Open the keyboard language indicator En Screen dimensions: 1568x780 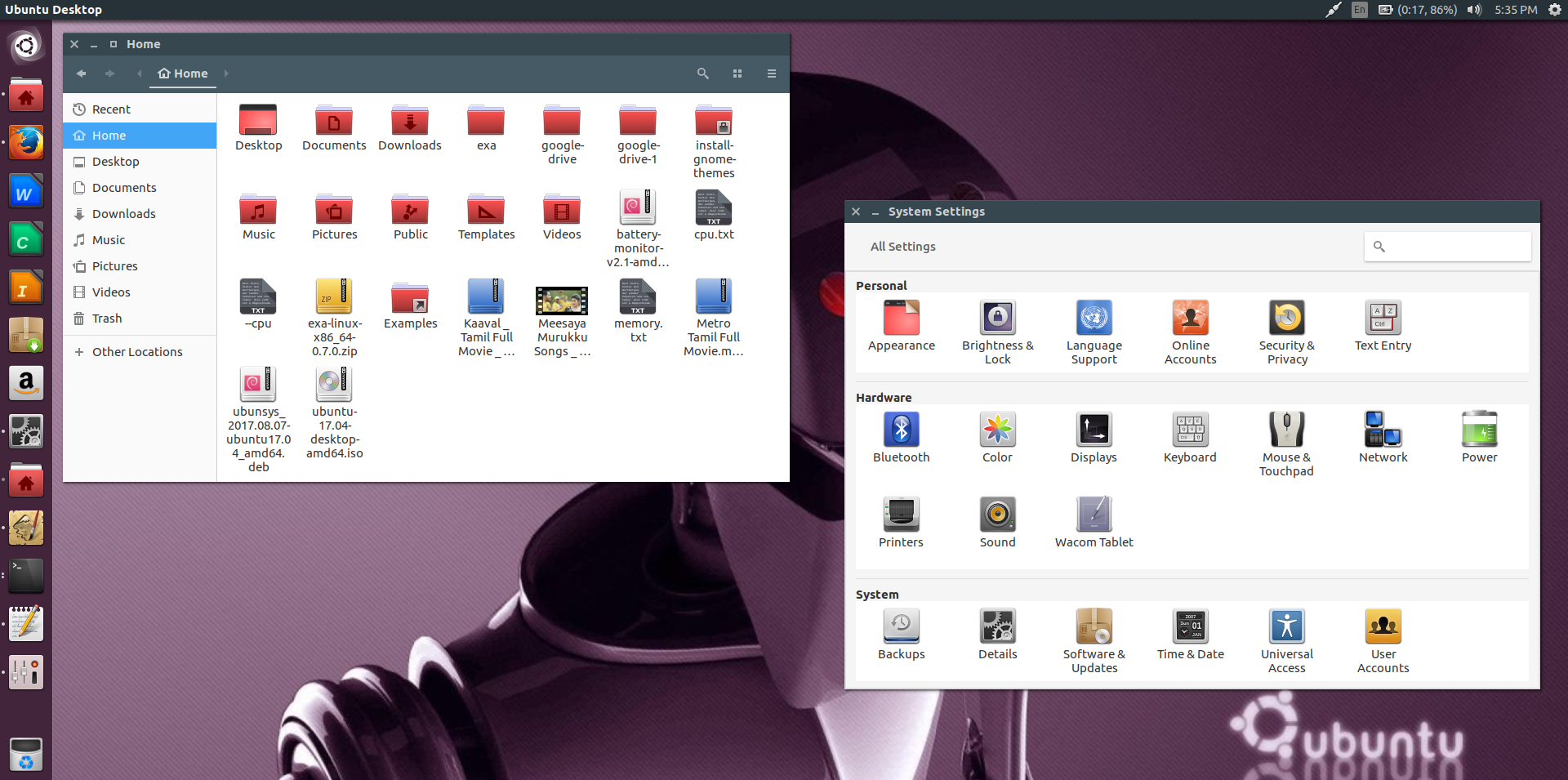pos(1360,10)
